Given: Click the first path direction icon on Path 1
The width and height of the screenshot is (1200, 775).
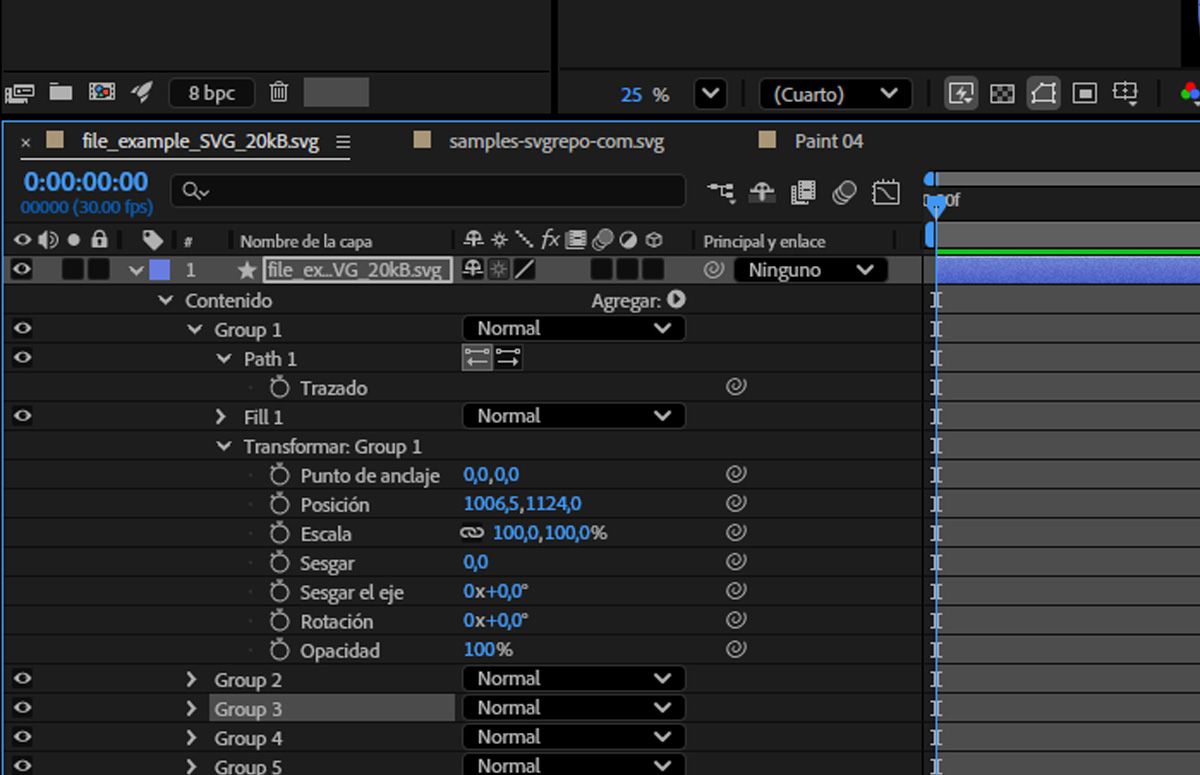Looking at the screenshot, I should tap(477, 357).
